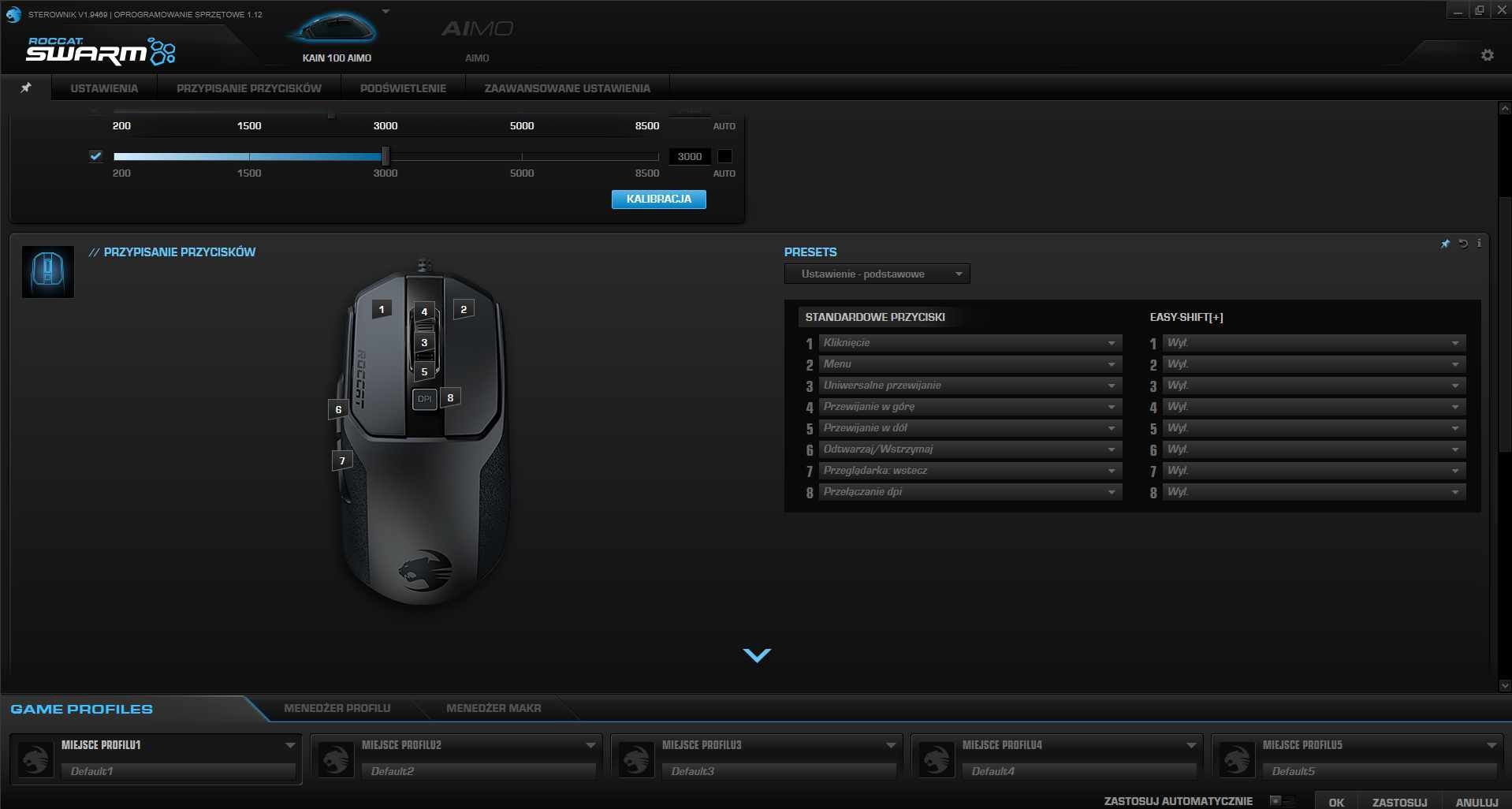This screenshot has width=1512, height=809.
Task: Switch to ZAAWANSOWANE USTAWIENIA tab
Action: pyautogui.click(x=568, y=88)
